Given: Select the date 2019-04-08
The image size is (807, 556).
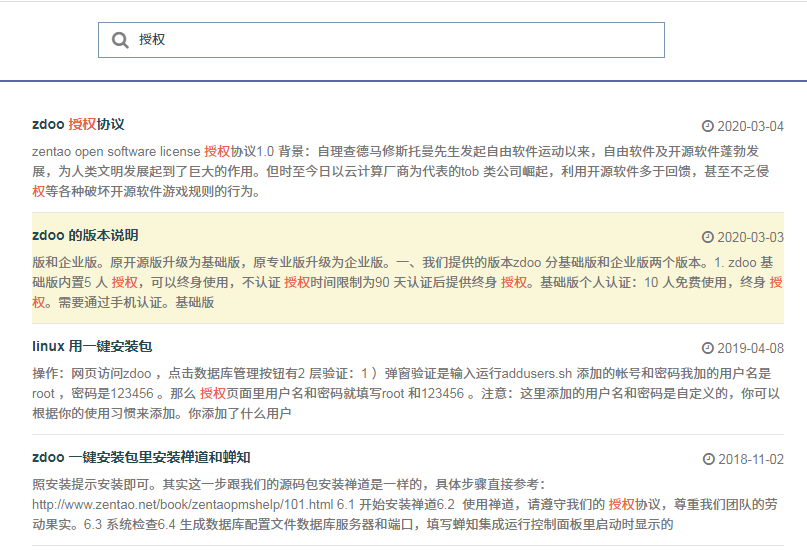Looking at the screenshot, I should (750, 348).
